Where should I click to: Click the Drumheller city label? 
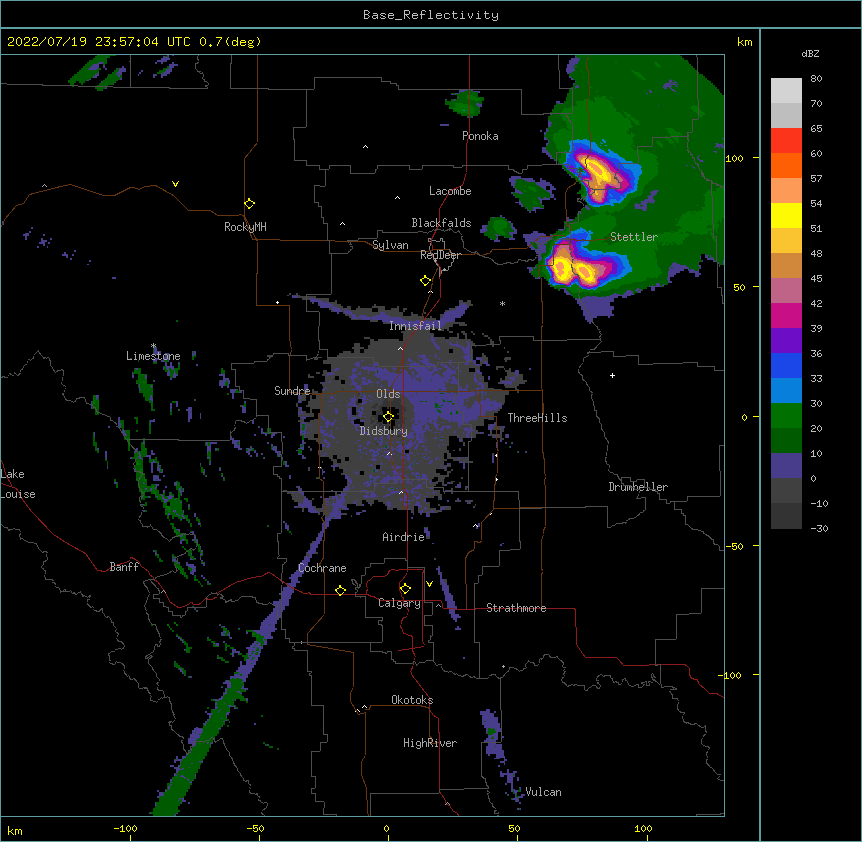[638, 487]
